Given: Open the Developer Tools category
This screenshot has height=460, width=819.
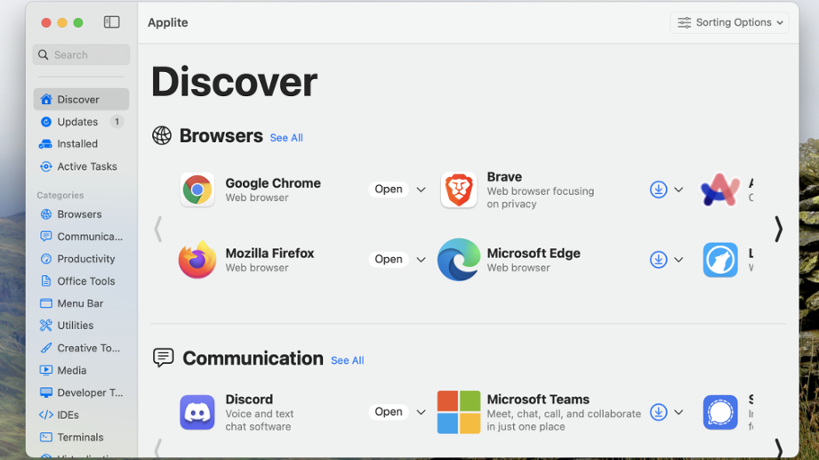Looking at the screenshot, I should (x=89, y=393).
